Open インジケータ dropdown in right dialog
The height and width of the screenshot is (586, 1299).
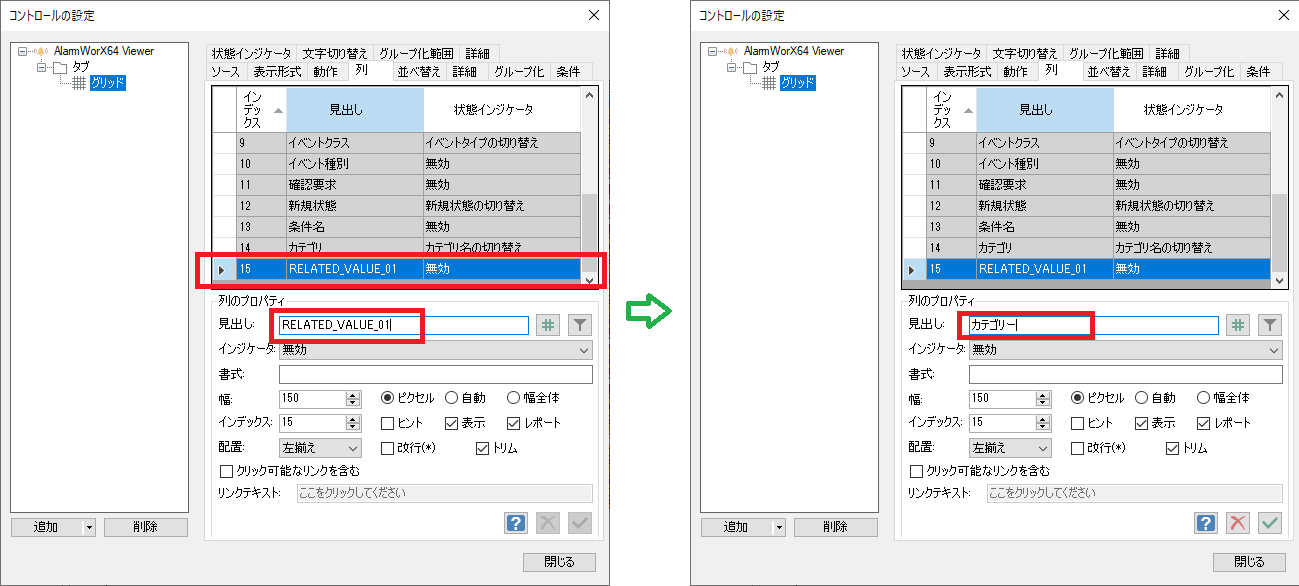pos(1126,350)
